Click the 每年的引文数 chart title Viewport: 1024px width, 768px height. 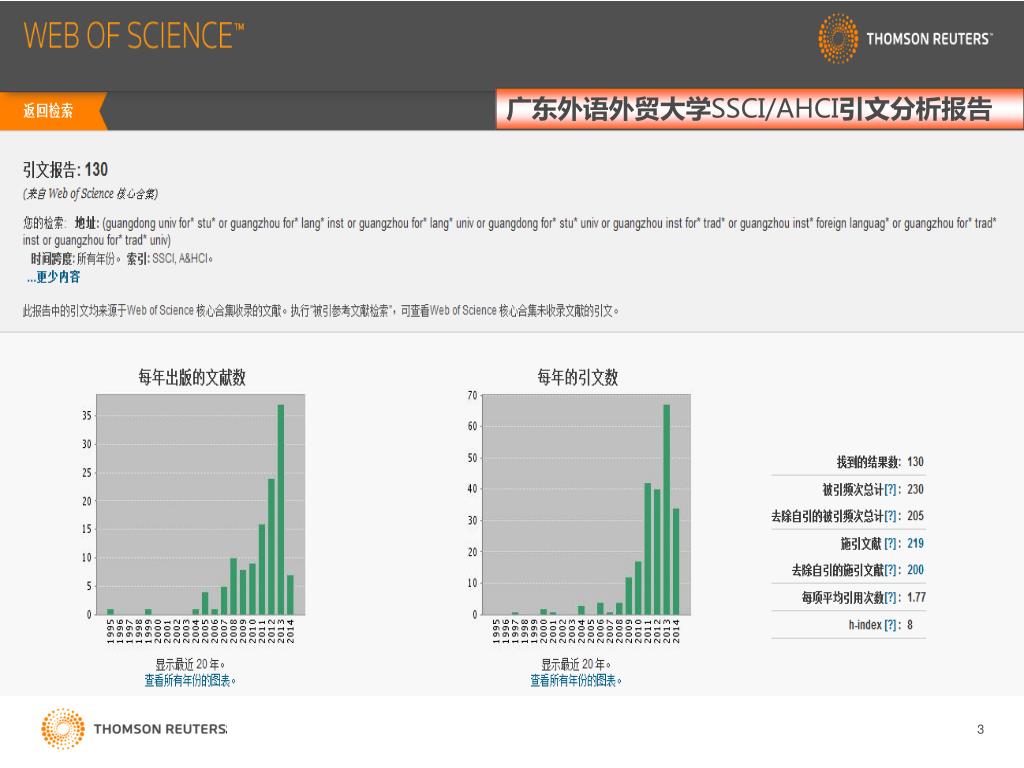pyautogui.click(x=577, y=377)
